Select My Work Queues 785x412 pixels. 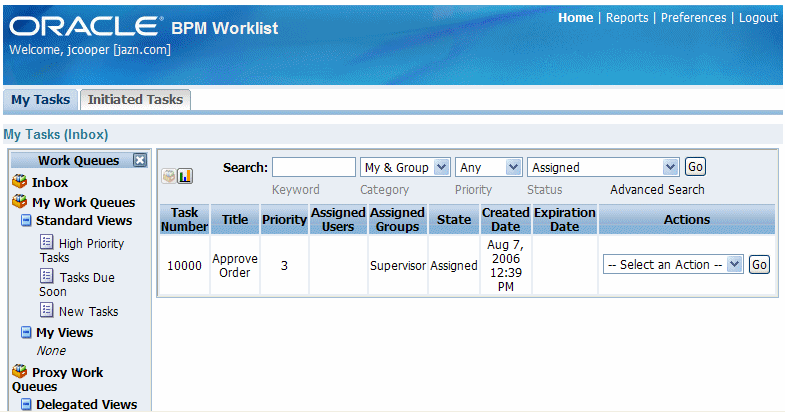[x=84, y=202]
